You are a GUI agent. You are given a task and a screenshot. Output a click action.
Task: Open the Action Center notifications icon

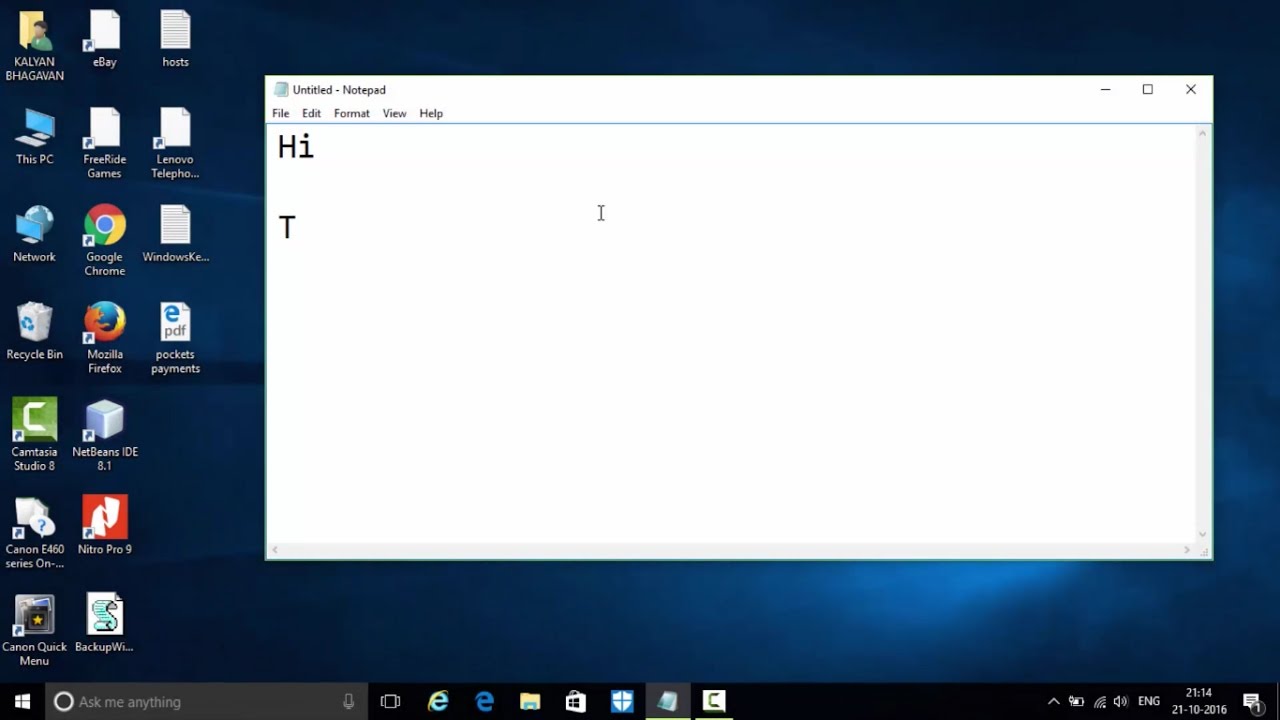[1252, 702]
